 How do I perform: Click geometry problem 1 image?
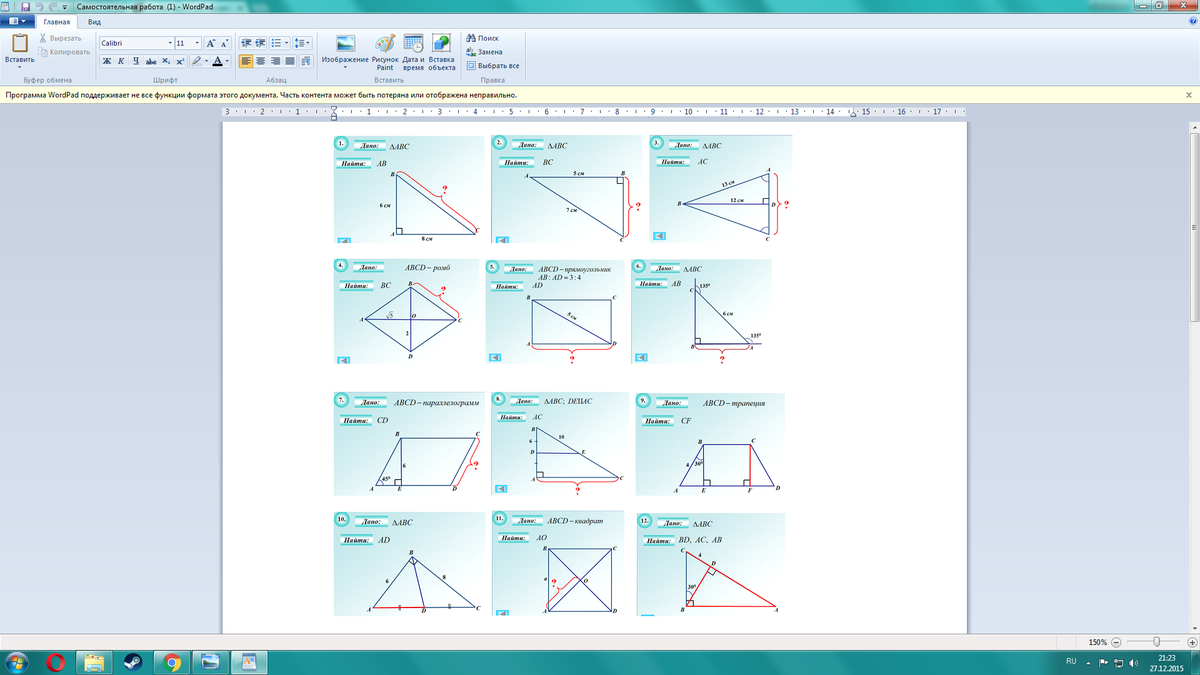coord(408,189)
